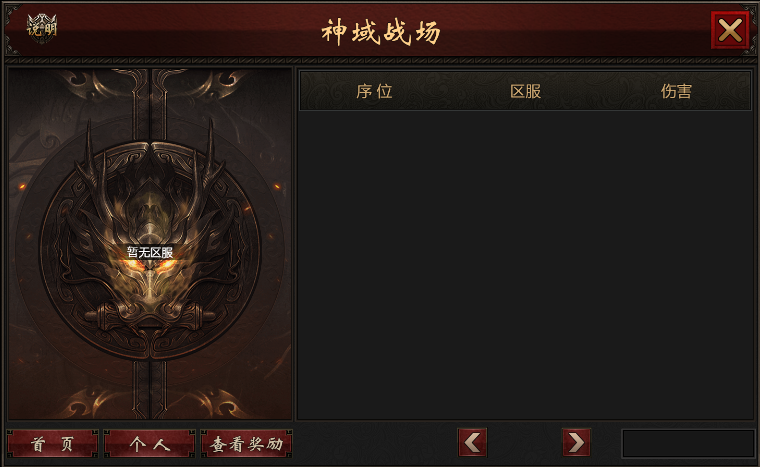Click the dragon's glowing orange eyes
The image size is (760, 467).
[149, 266]
